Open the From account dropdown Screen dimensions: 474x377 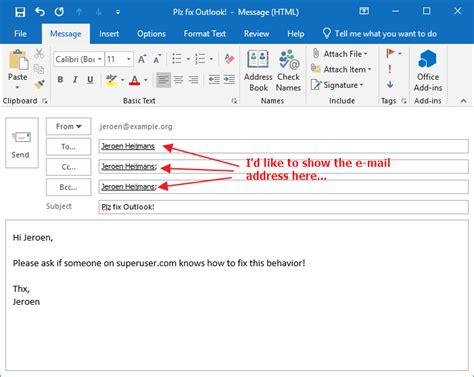click(x=68, y=126)
